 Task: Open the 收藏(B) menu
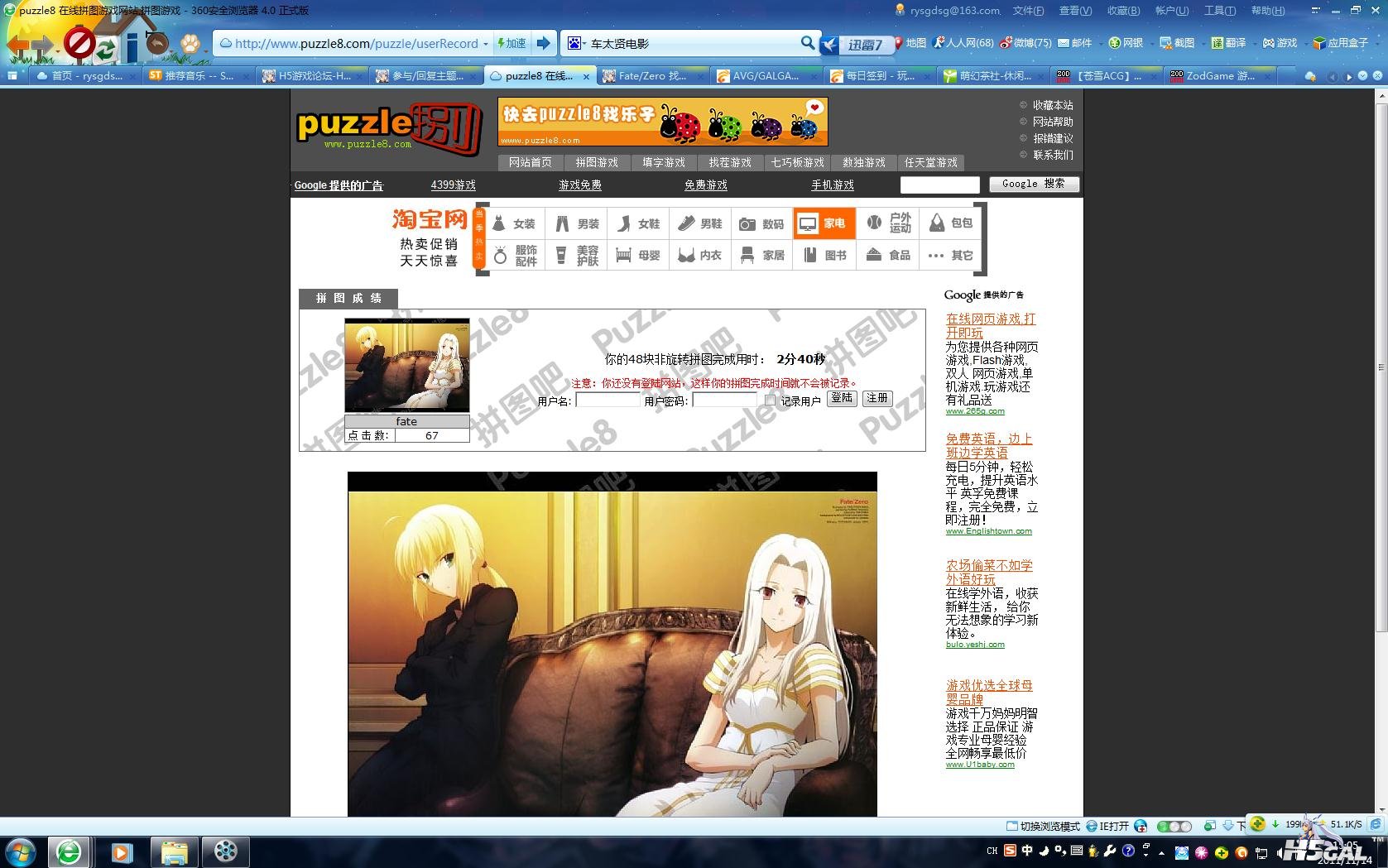click(x=1123, y=11)
